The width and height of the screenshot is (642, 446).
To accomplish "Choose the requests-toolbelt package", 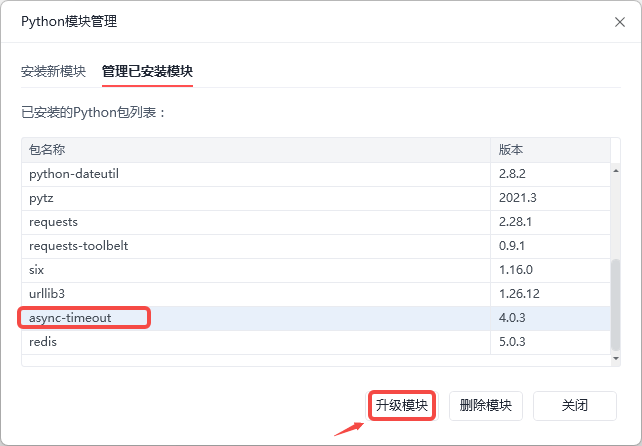I will [79, 246].
